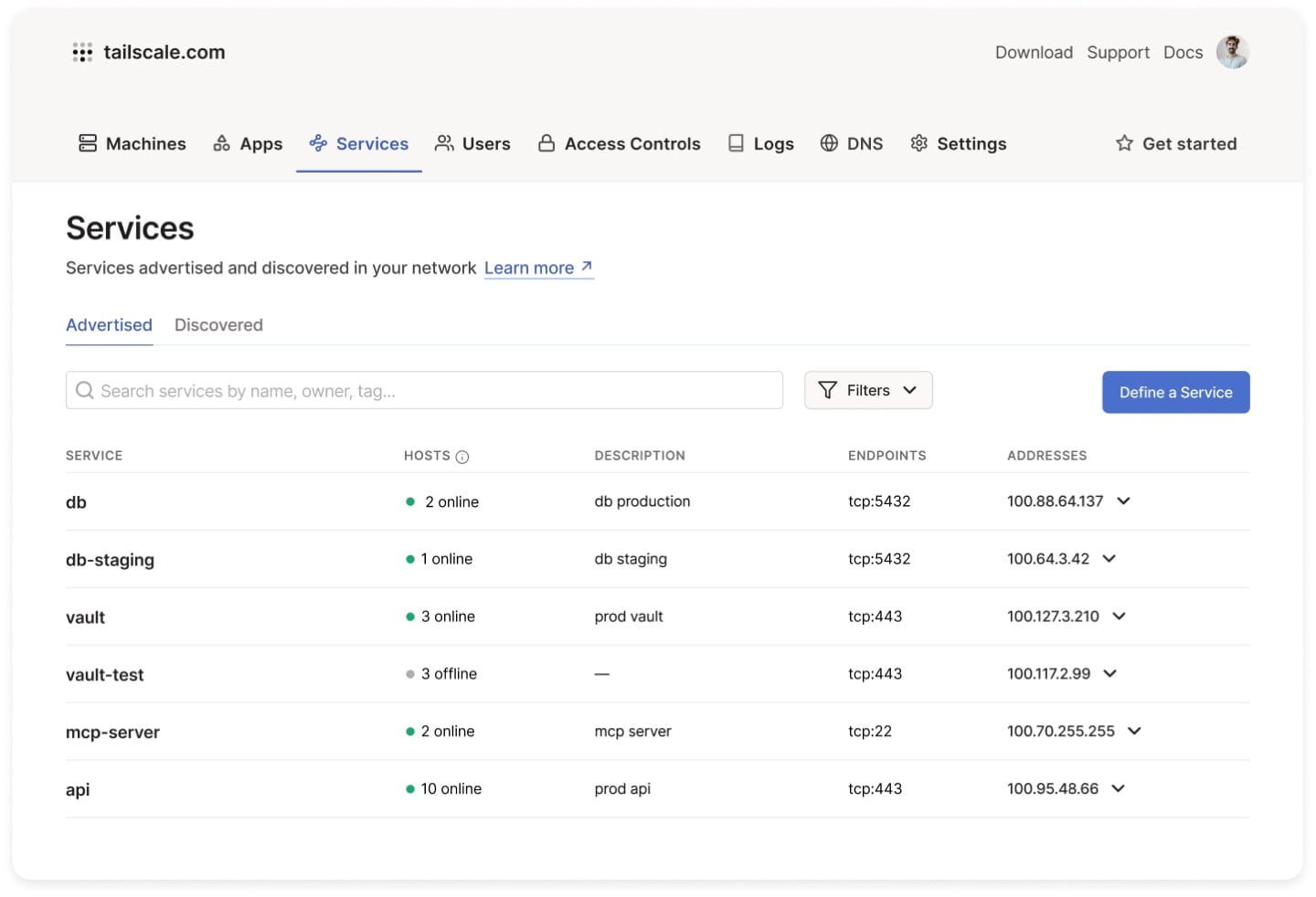Expand addresses for 100.88.64.137
This screenshot has height=897, width=1316.
point(1124,501)
